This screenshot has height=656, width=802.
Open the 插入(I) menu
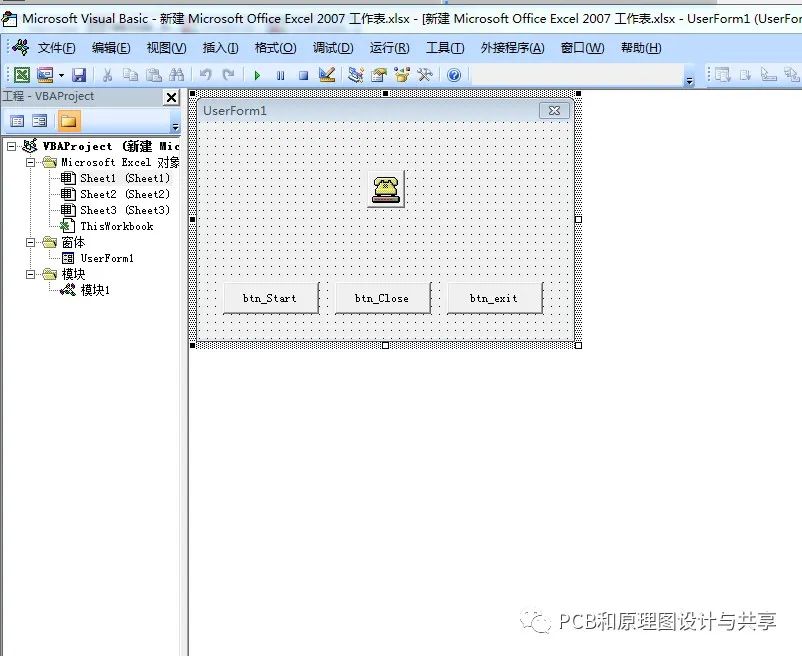(220, 48)
